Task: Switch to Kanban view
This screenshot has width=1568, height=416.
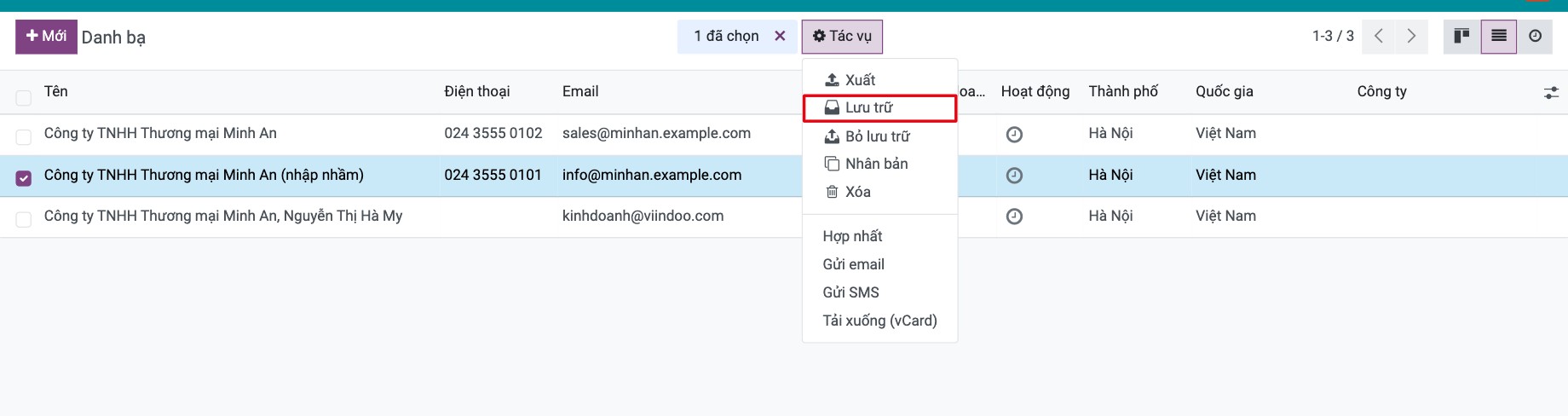Action: (x=1461, y=37)
